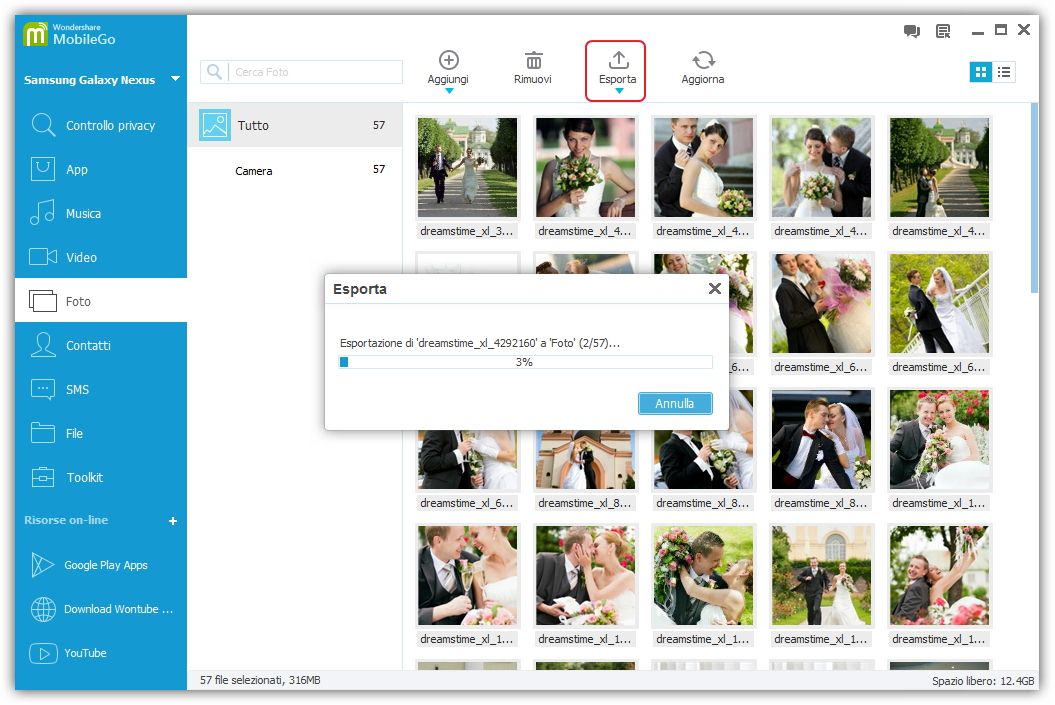The image size is (1055, 705).
Task: Open the SMS section
Action: (101, 389)
